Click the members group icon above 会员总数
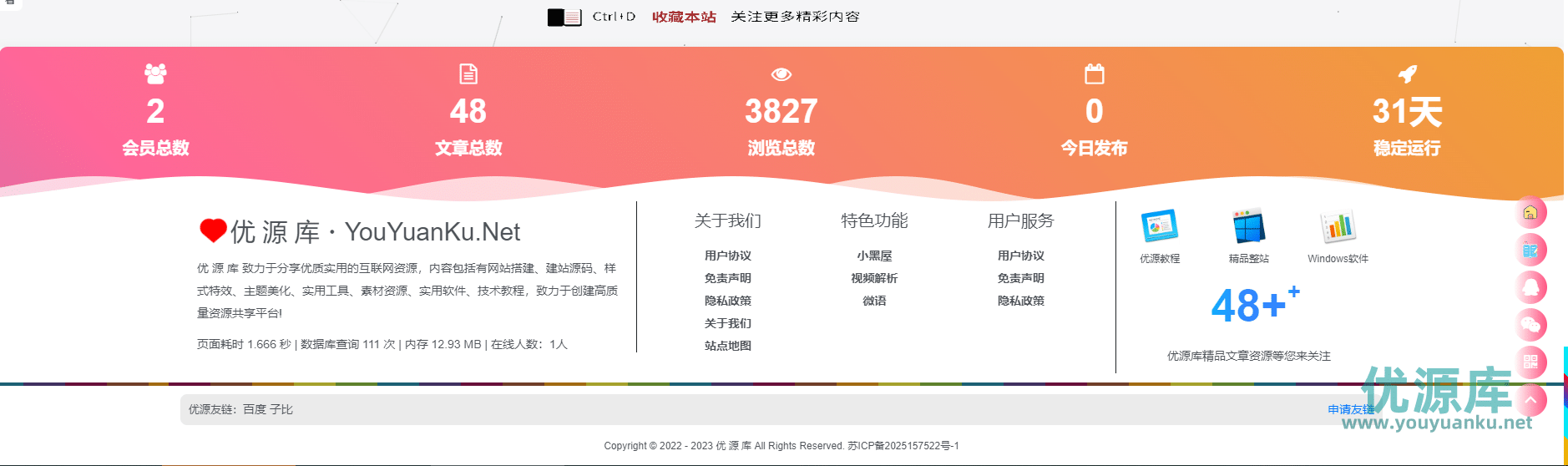1568x466 pixels. (x=155, y=73)
